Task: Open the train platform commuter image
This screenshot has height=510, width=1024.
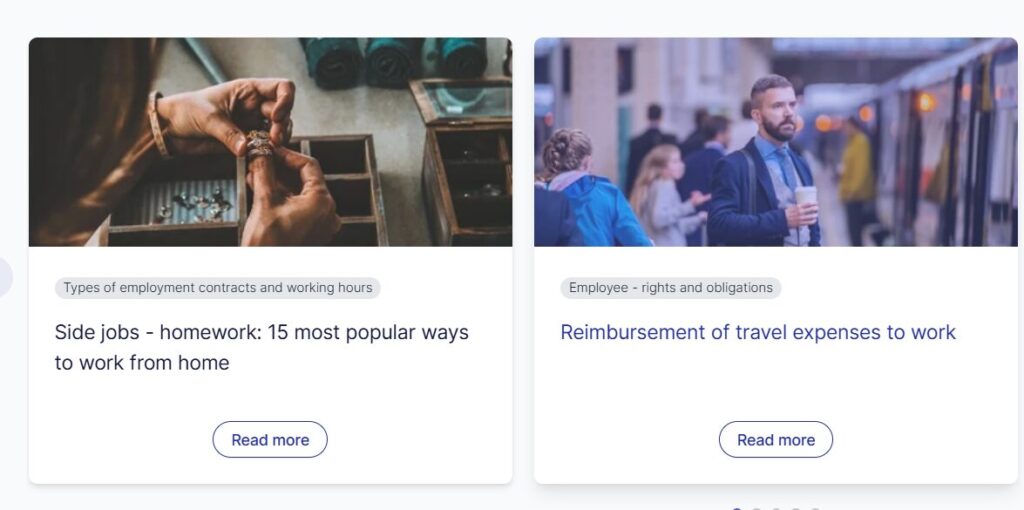Action: point(776,142)
